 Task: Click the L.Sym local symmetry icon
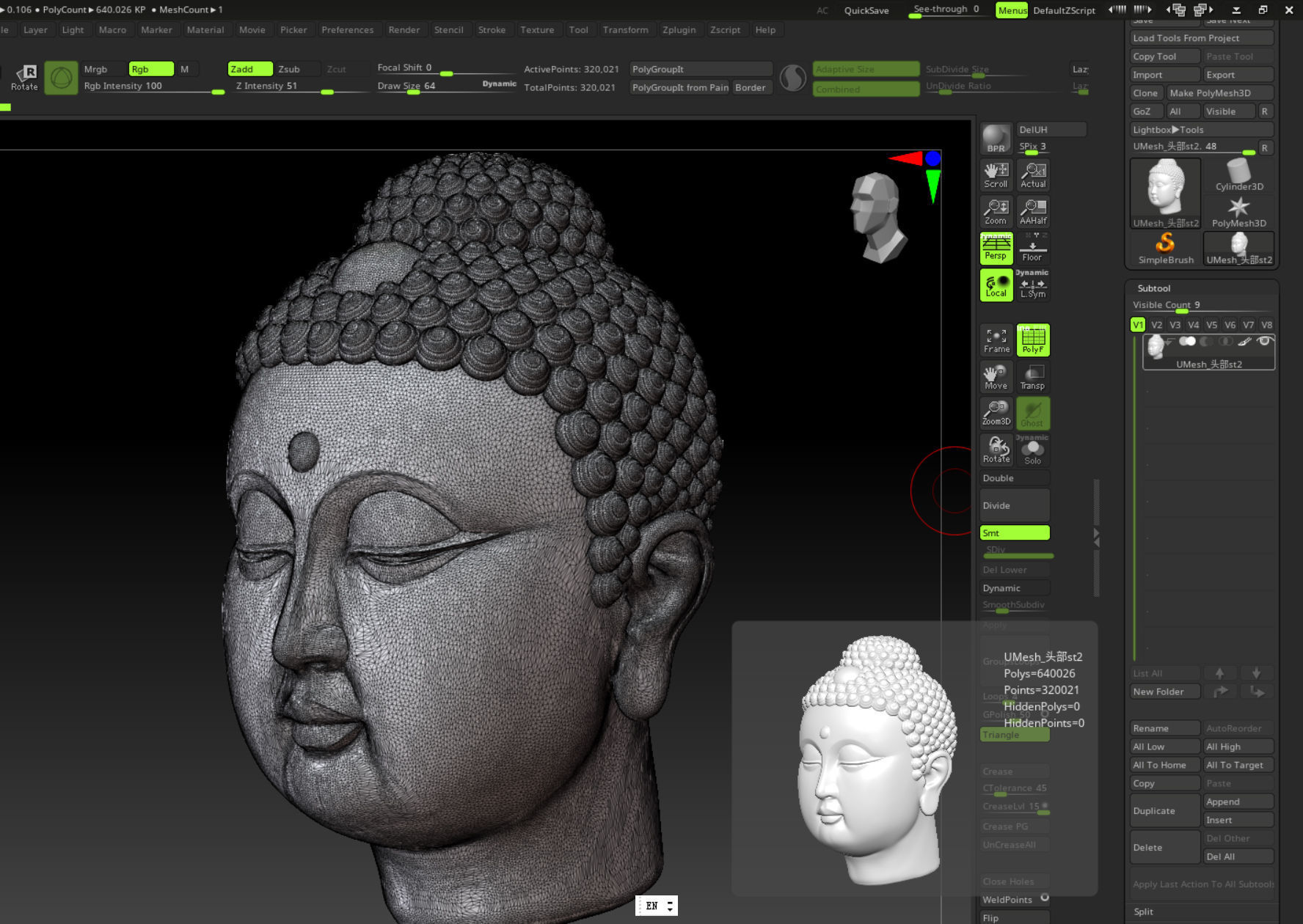click(1033, 285)
